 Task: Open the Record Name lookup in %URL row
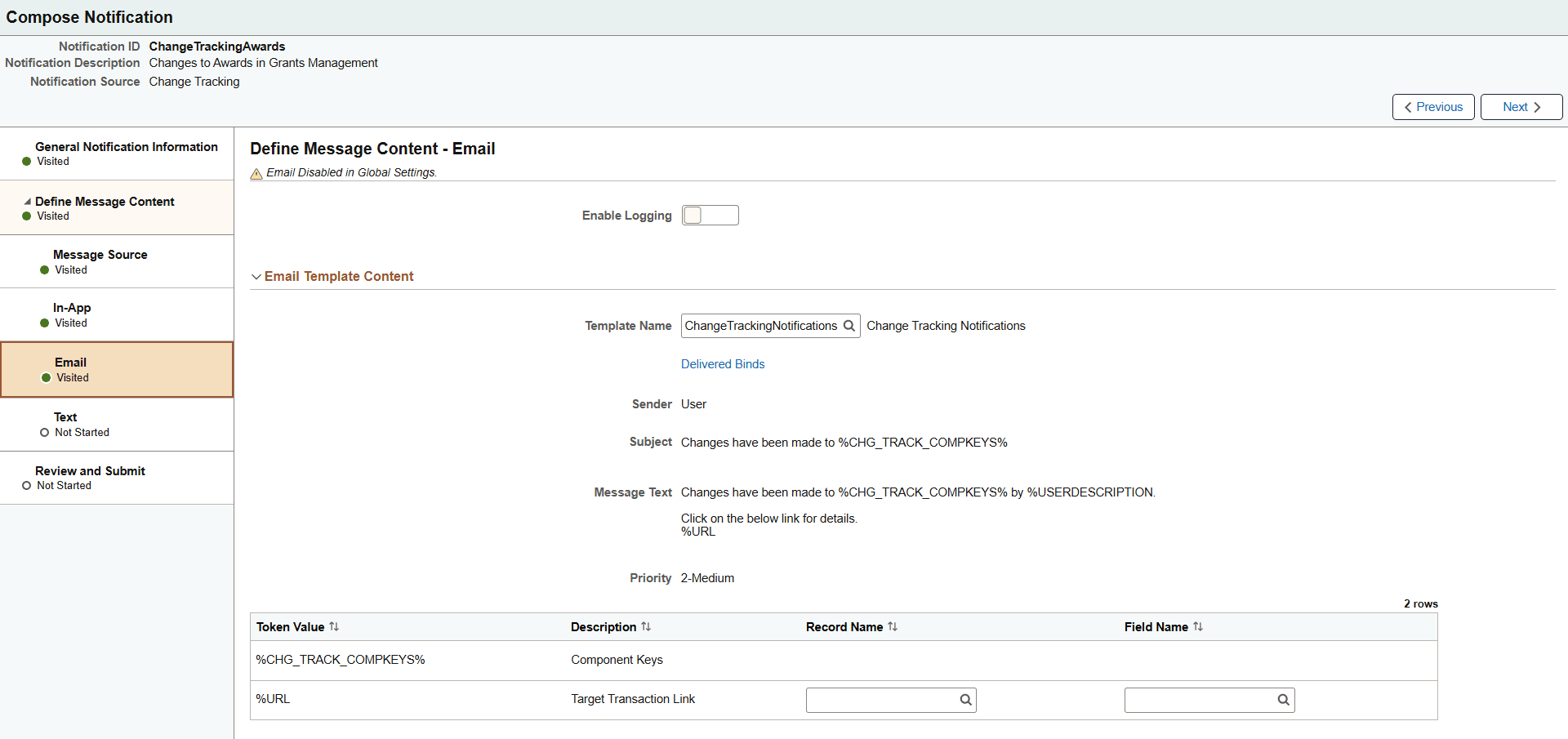(x=964, y=700)
